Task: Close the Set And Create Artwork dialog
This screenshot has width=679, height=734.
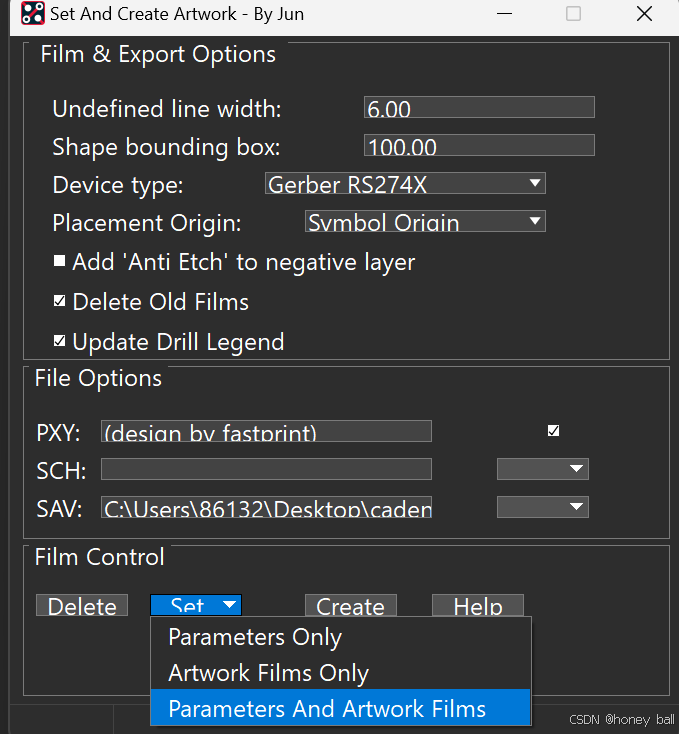Action: 645,14
